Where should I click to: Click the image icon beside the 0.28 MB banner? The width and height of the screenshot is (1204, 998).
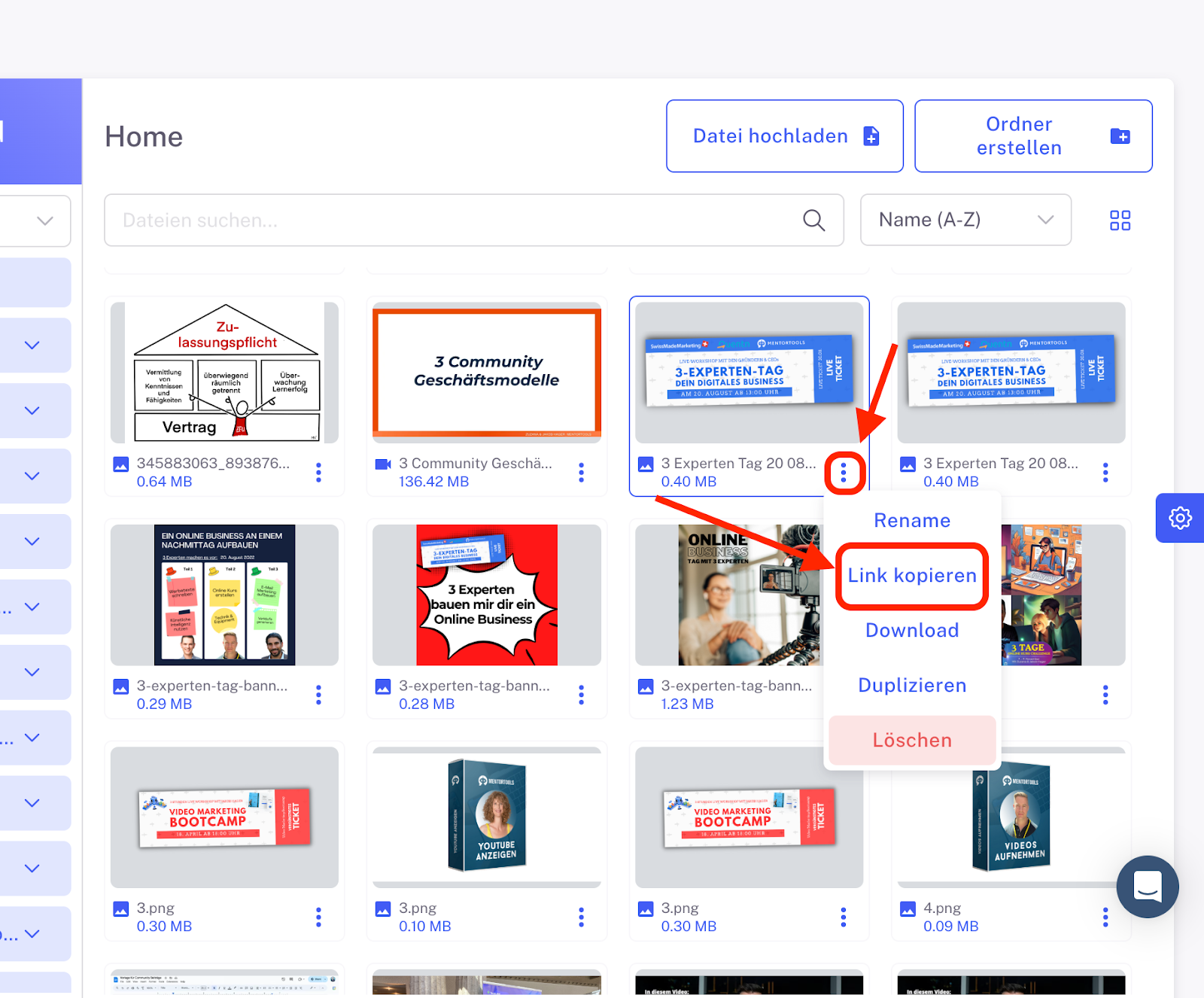[x=383, y=686]
